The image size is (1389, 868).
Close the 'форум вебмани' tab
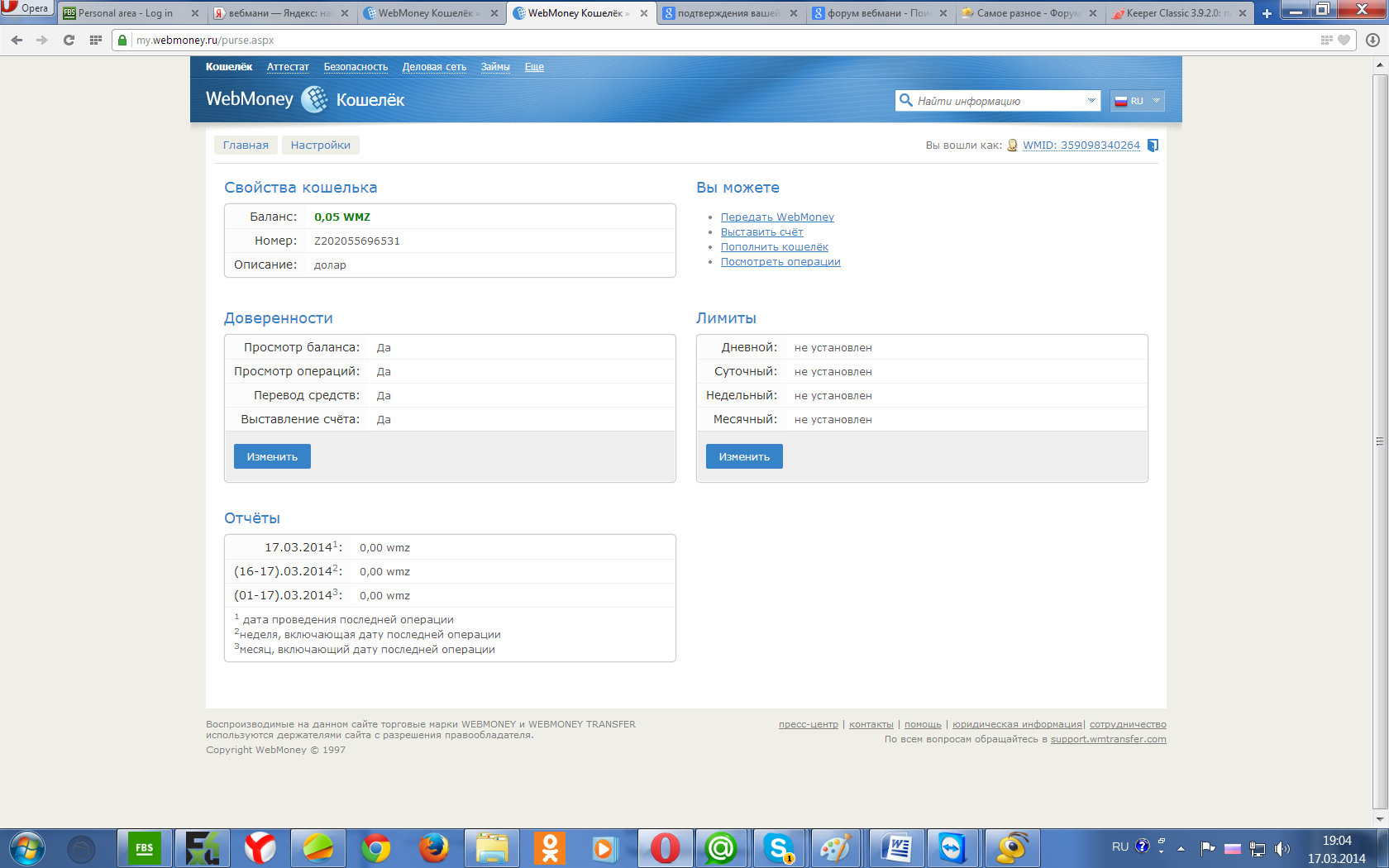(x=943, y=13)
